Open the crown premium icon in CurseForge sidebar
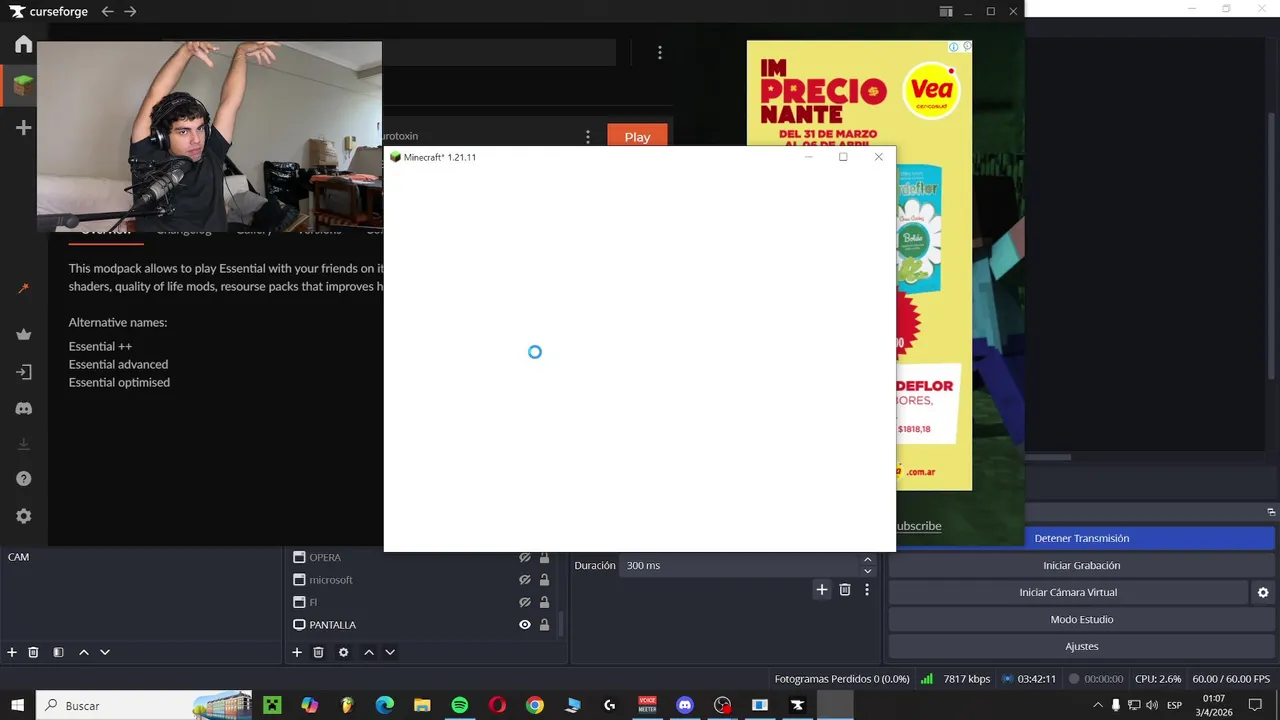 coord(23,335)
